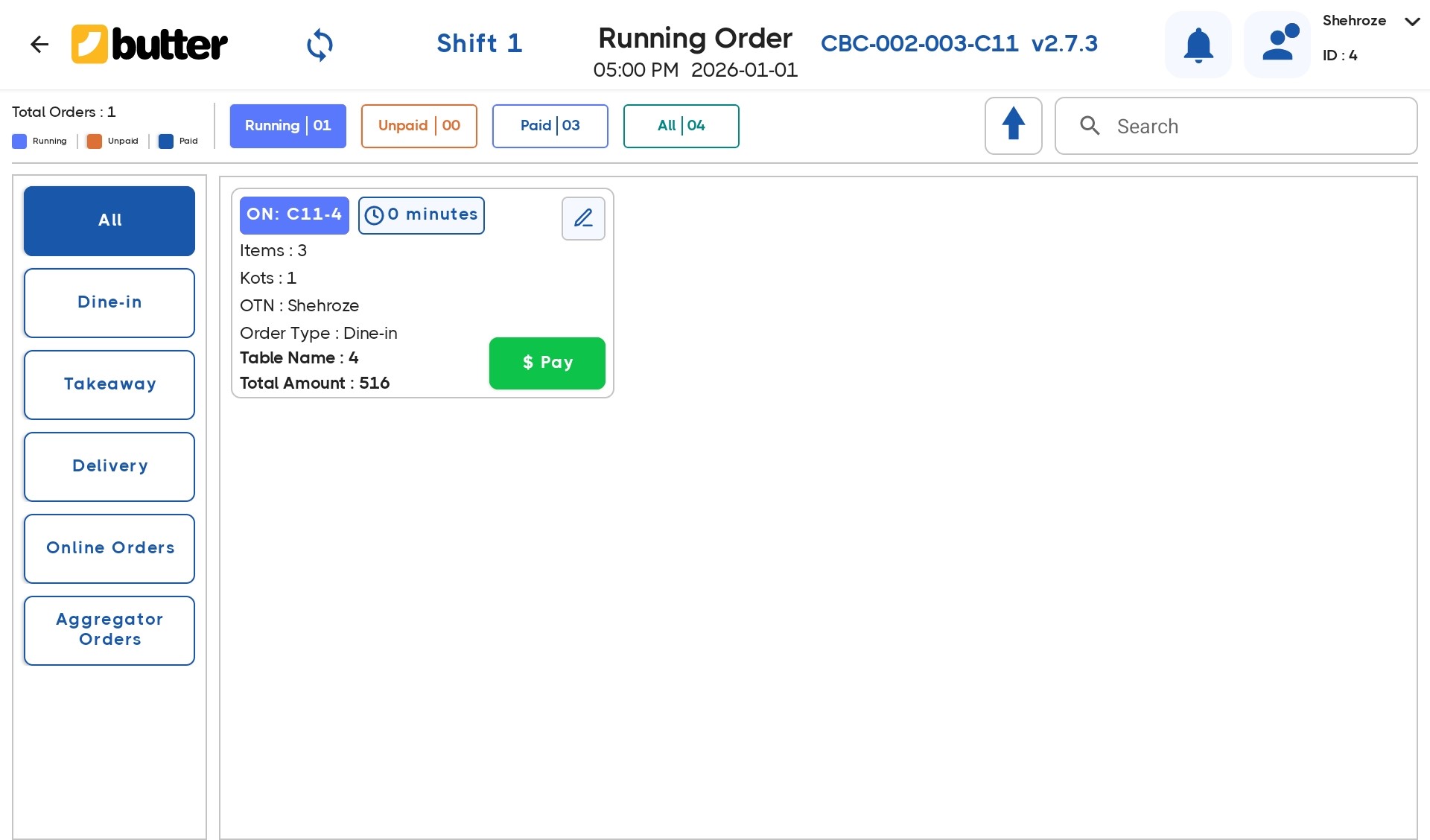
Task: Click the ON: C11-4 order number badge
Action: 294,214
